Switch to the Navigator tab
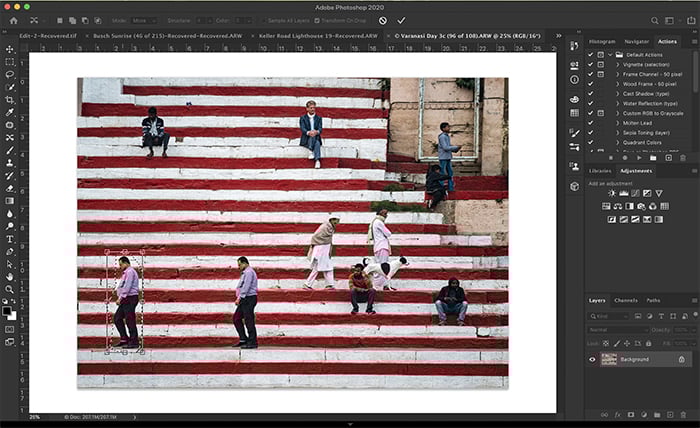Image resolution: width=700 pixels, height=428 pixels. 636,42
